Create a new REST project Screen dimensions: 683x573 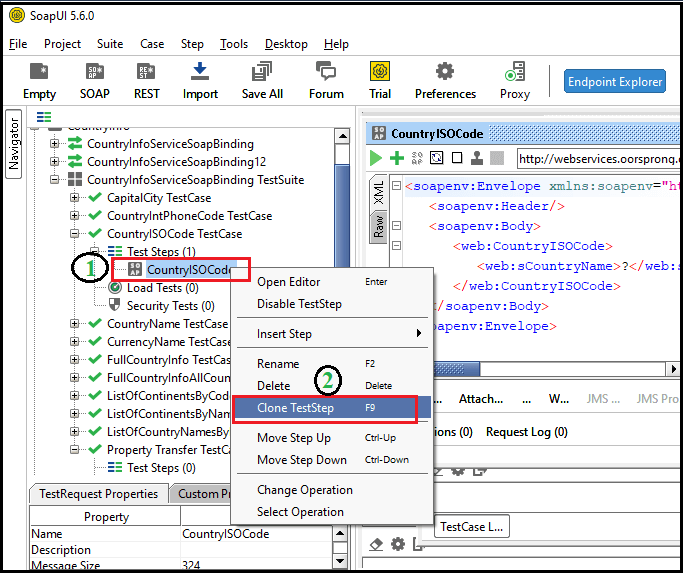146,81
